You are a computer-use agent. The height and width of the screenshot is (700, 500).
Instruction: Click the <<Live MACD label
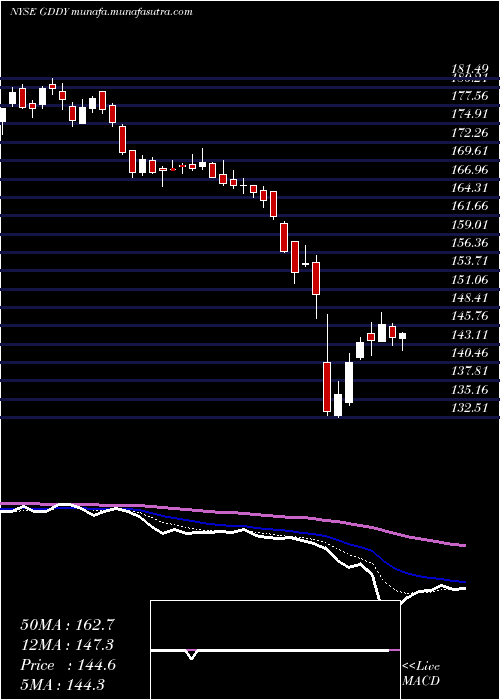click(421, 674)
